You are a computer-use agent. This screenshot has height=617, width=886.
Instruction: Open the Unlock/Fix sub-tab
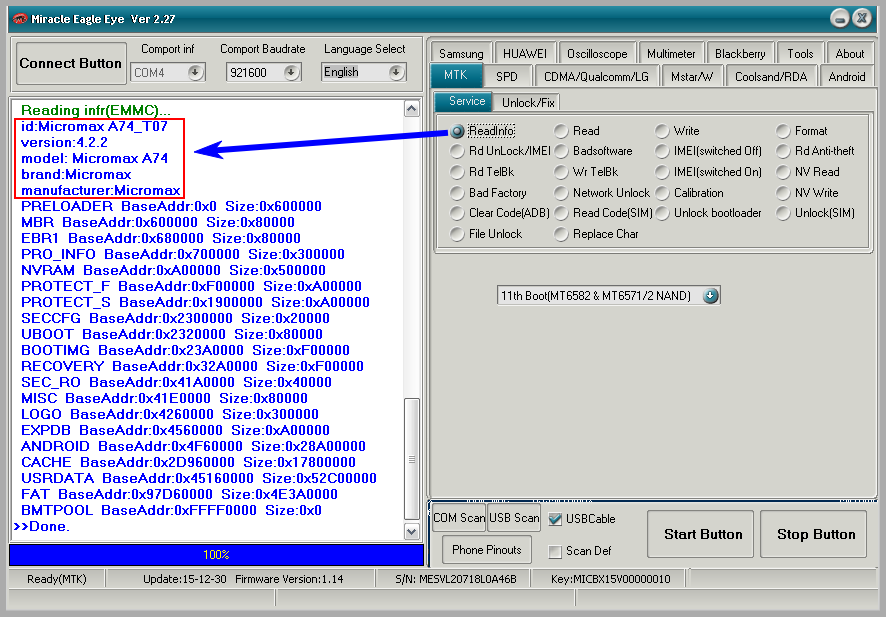(528, 102)
